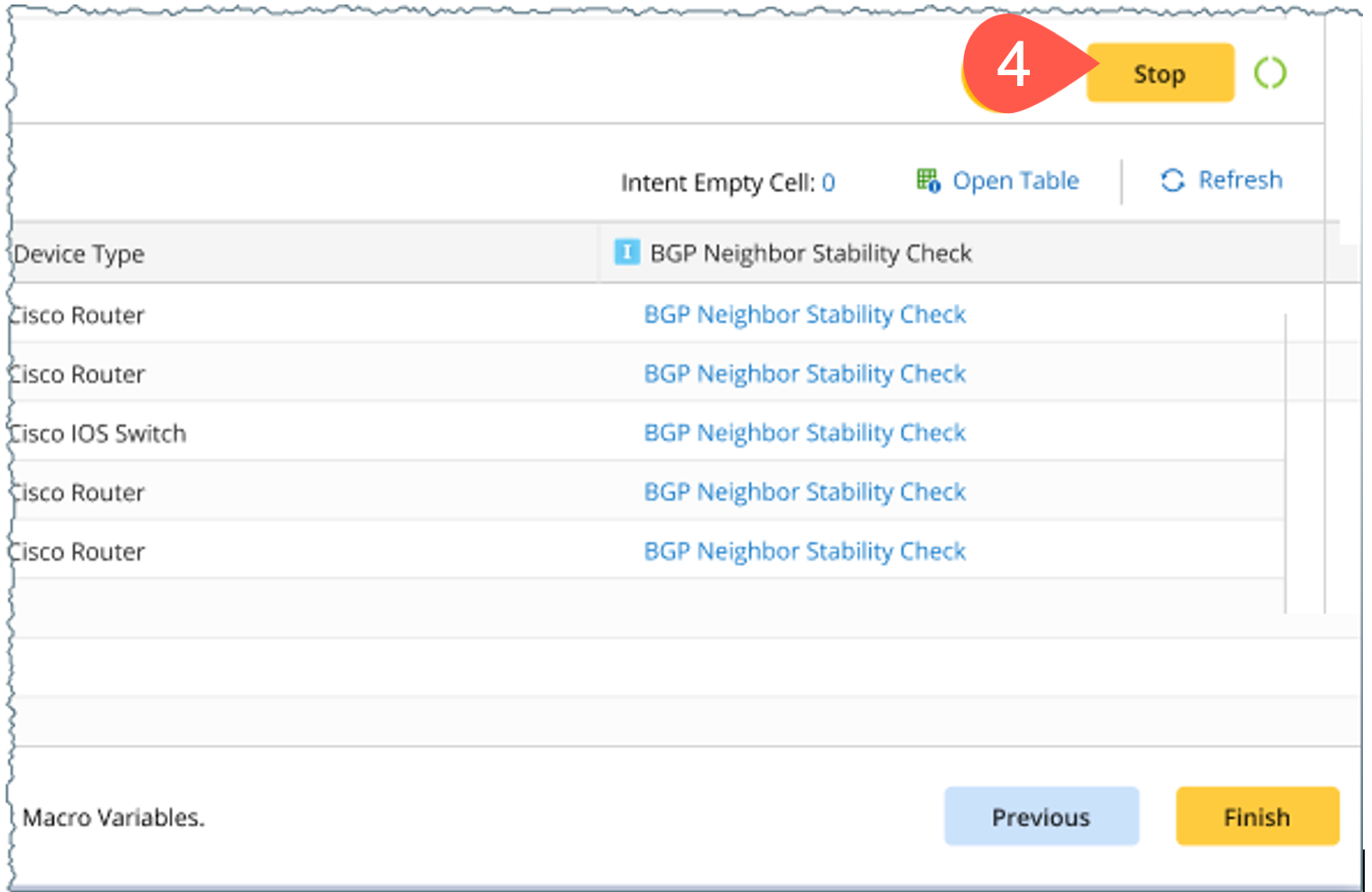Select the Cisco IOS Switch device type cell

(x=98, y=434)
